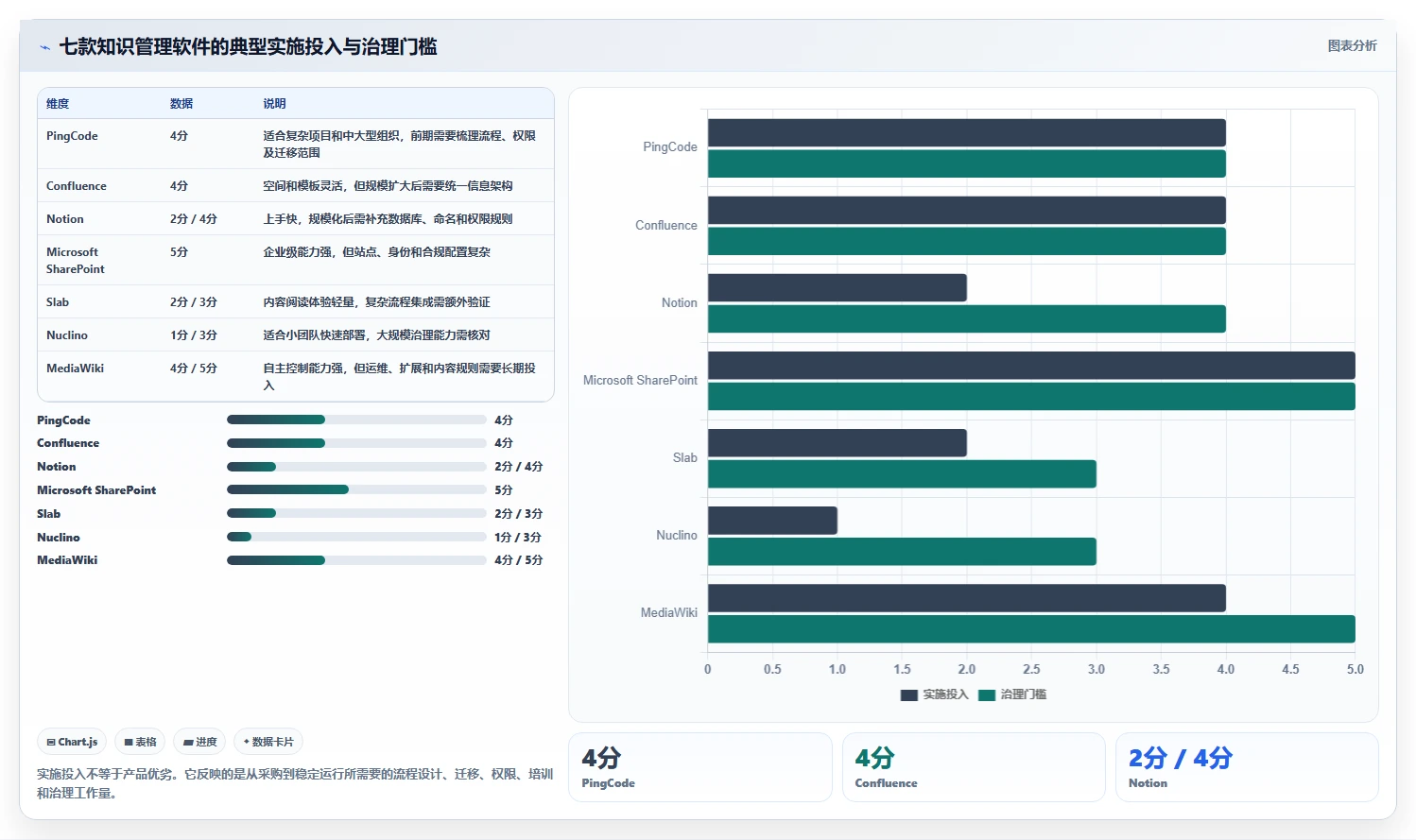The image size is (1416, 840).
Task: Click the 1分 / 3分 value in the table
Action: click(194, 335)
